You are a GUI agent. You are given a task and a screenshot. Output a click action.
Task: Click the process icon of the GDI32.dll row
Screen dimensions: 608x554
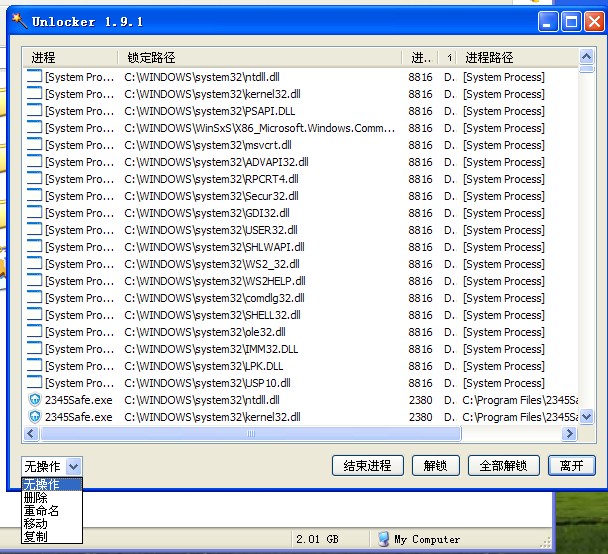click(34, 212)
